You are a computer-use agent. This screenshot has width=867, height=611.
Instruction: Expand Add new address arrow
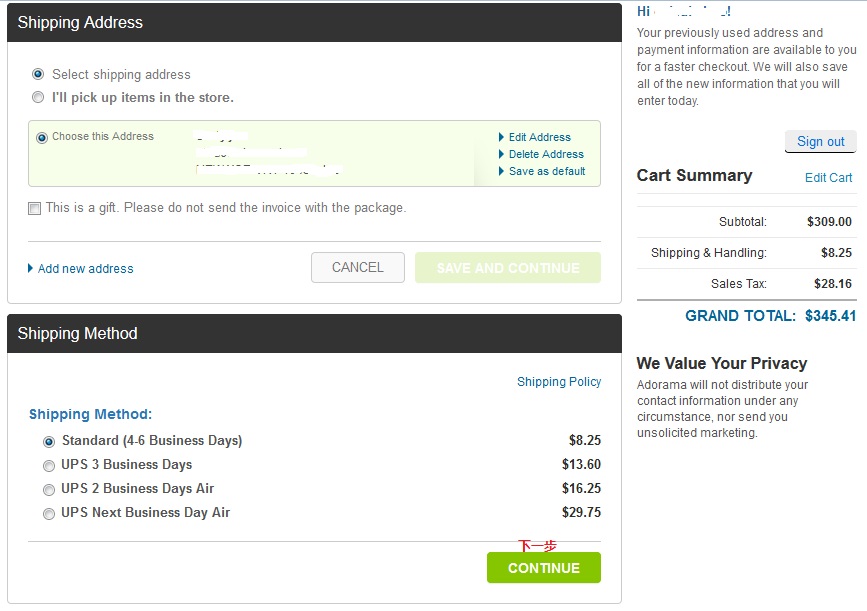pos(31,269)
